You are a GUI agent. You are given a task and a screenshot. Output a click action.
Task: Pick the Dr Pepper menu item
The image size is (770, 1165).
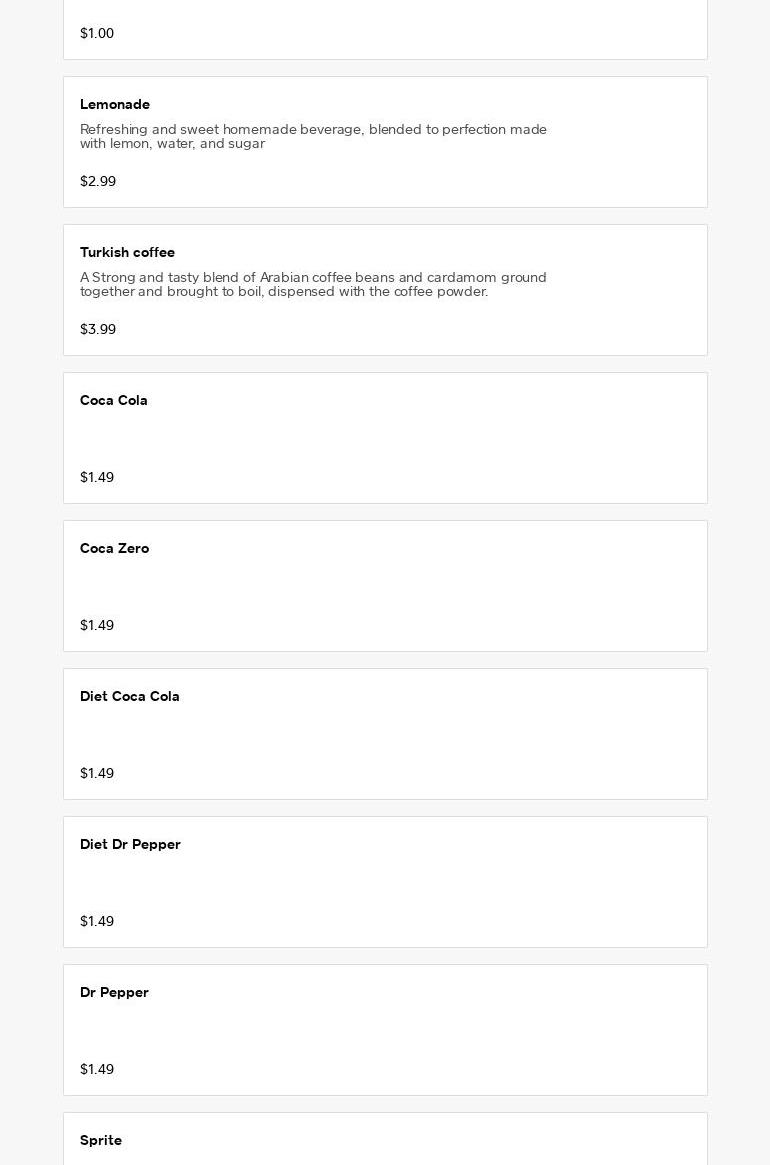coord(385,1030)
